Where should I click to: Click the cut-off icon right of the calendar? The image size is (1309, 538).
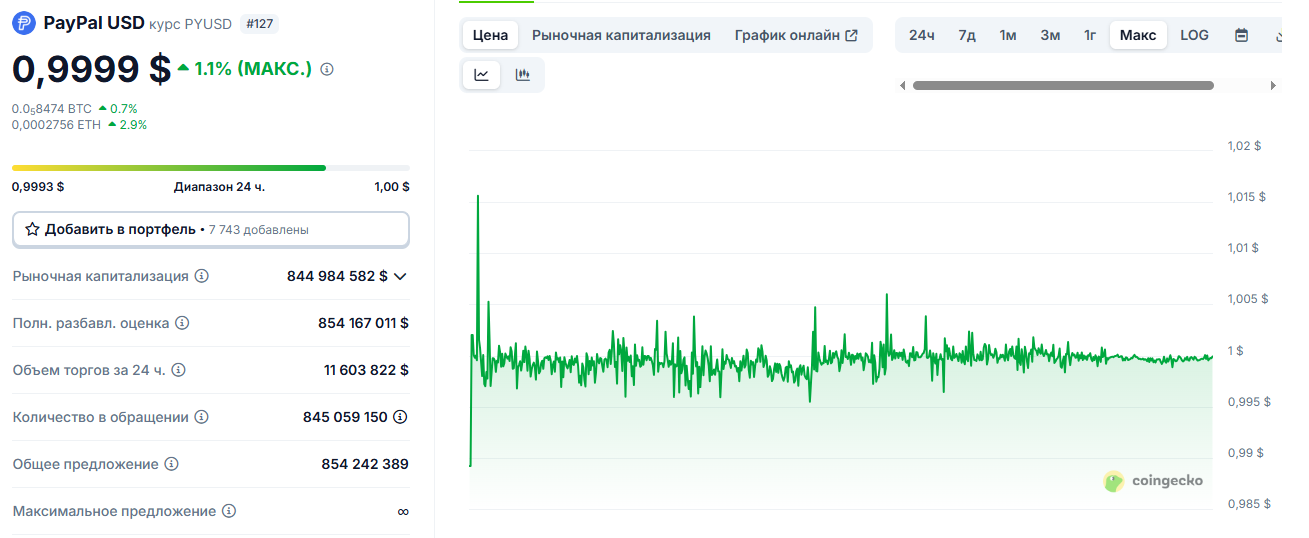pyautogui.click(x=1279, y=35)
